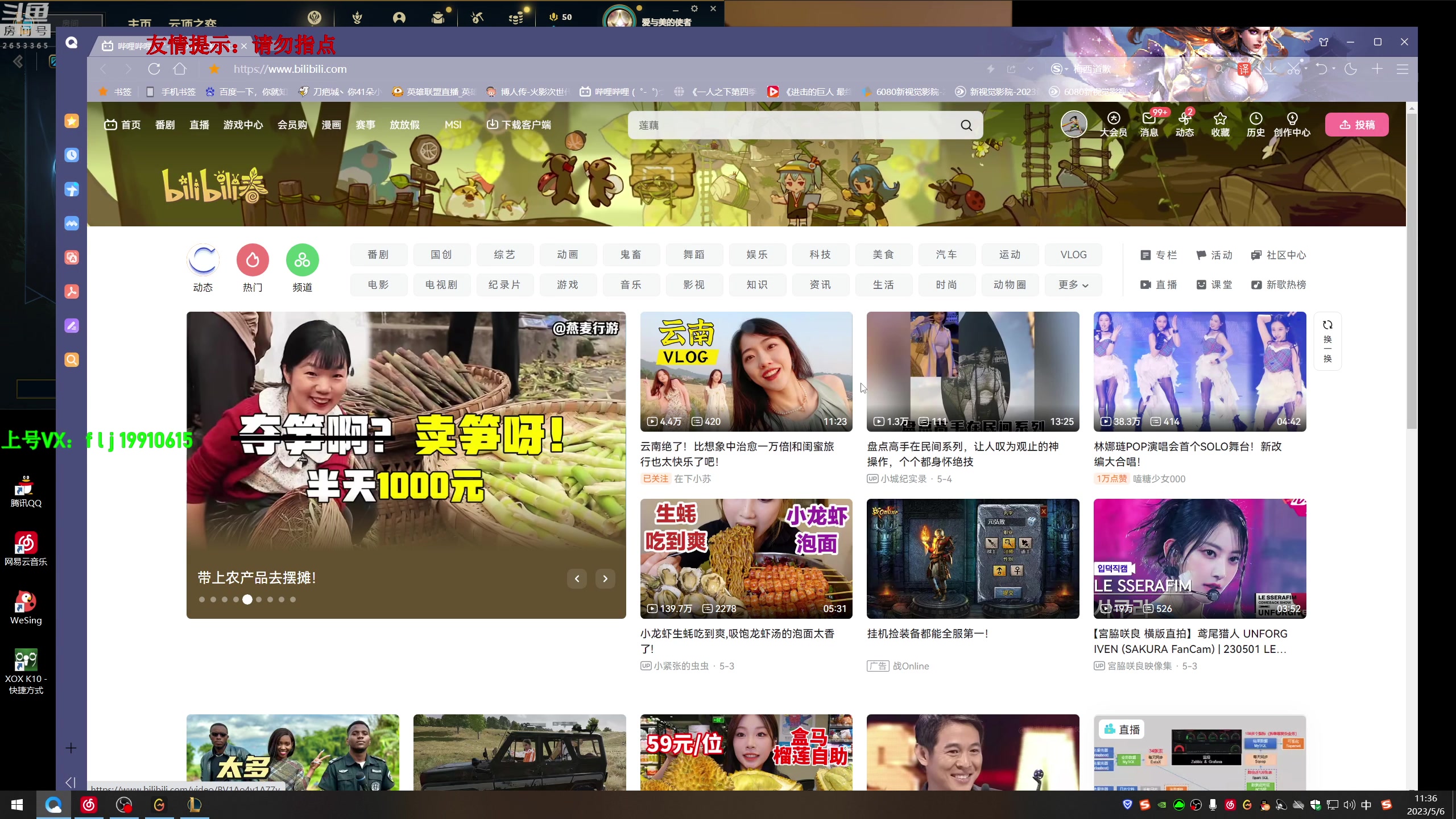The width and height of the screenshot is (1456, 819).
Task: Open 首页 in Bilibili nav
Action: 123,125
